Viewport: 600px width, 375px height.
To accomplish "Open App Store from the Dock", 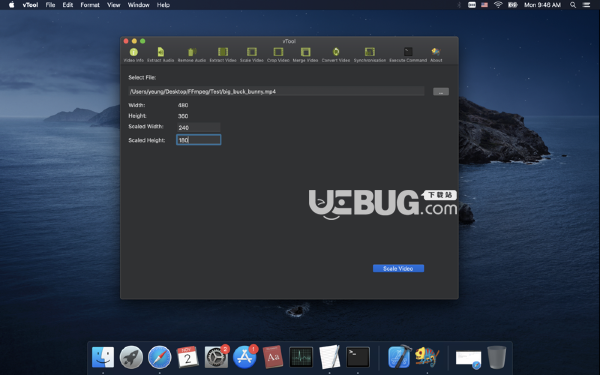I will 245,357.
